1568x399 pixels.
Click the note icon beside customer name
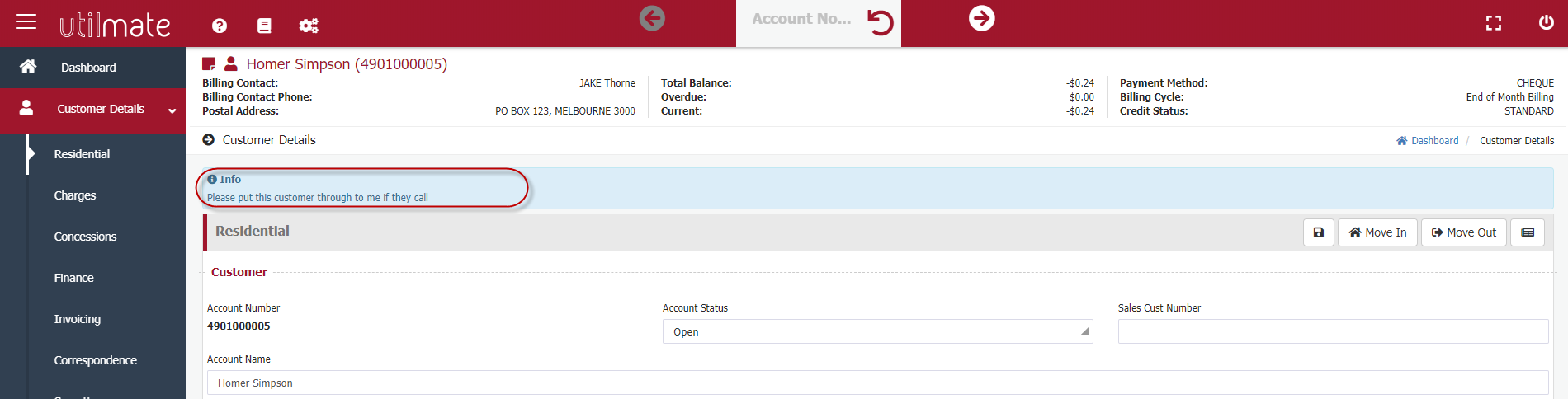[x=209, y=63]
